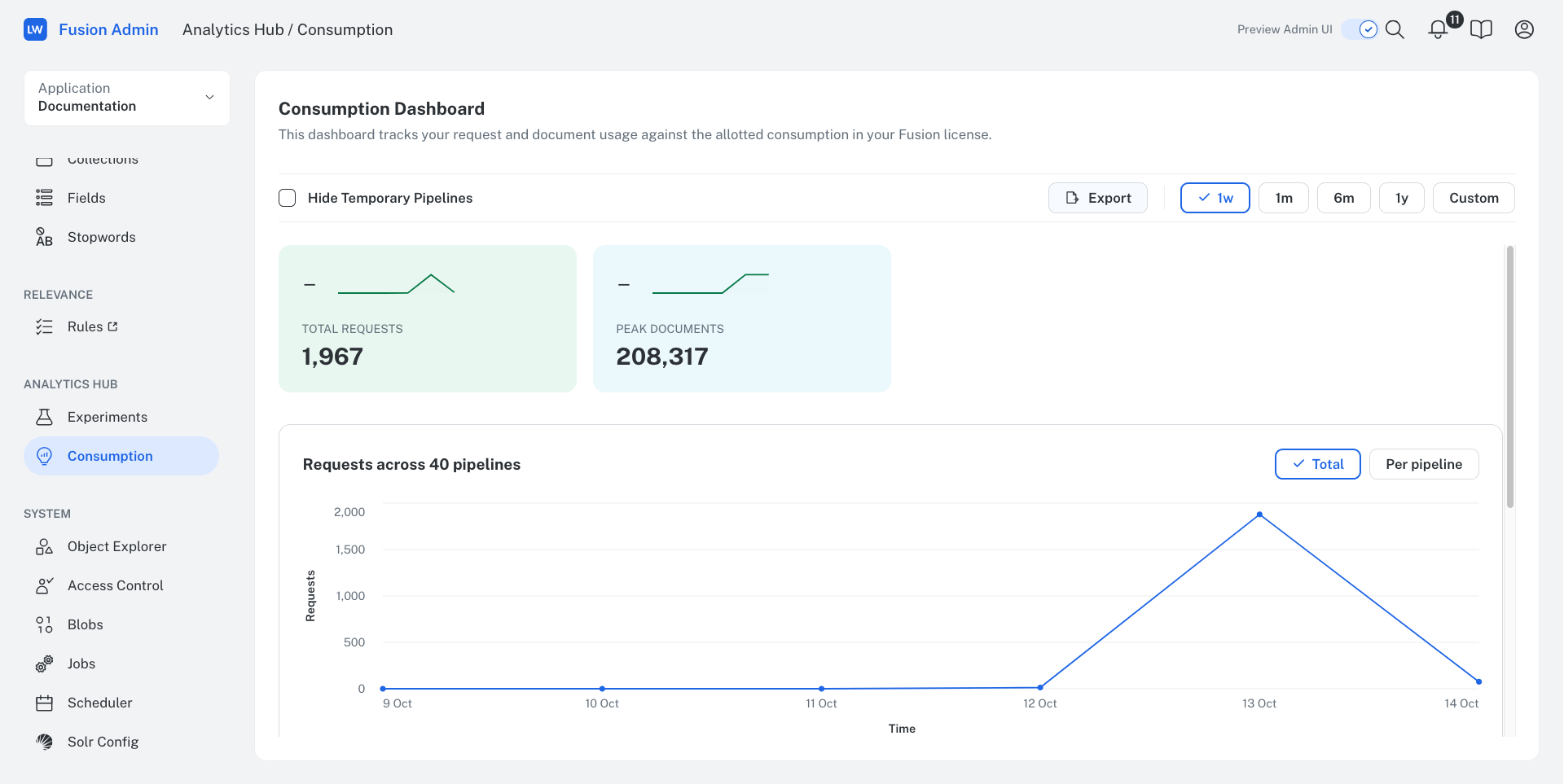The height and width of the screenshot is (784, 1564).
Task: Open Access Control in the sidebar
Action: [x=121, y=585]
